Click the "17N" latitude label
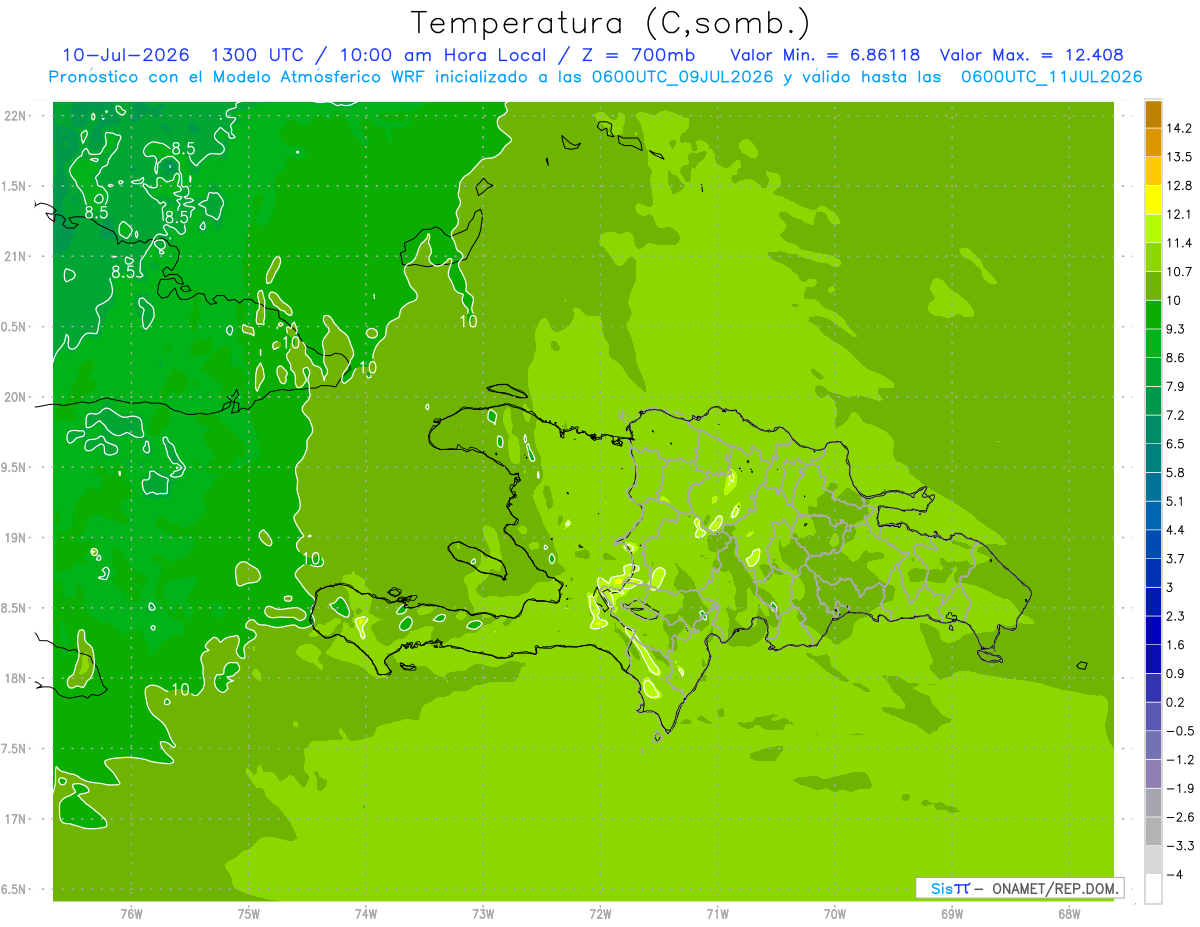Image resolution: width=1200 pixels, height=927 pixels. click(16, 820)
